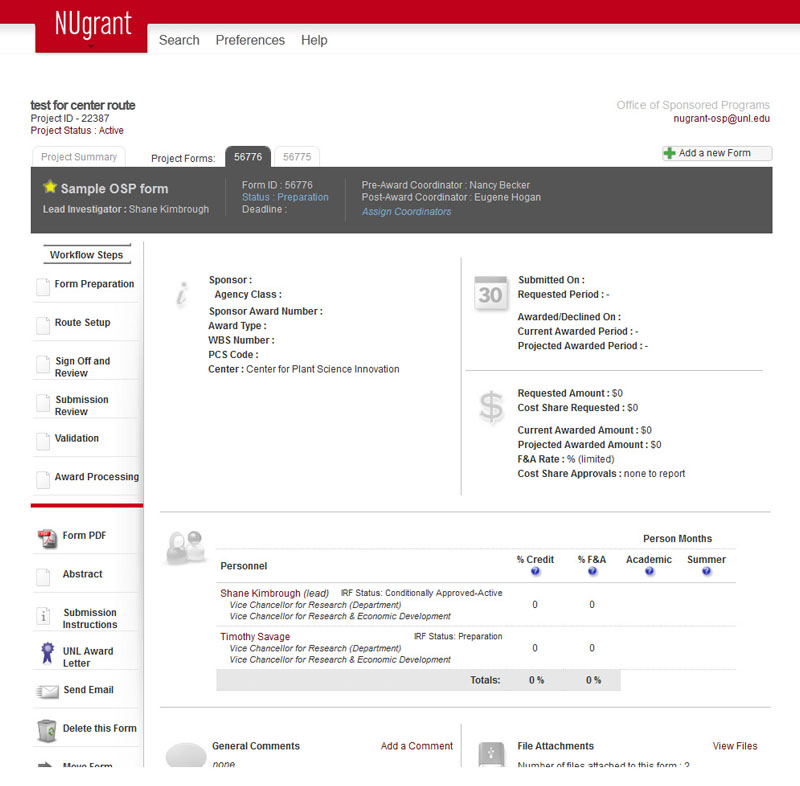Select form tab 56776
800x786 pixels.
point(248,157)
